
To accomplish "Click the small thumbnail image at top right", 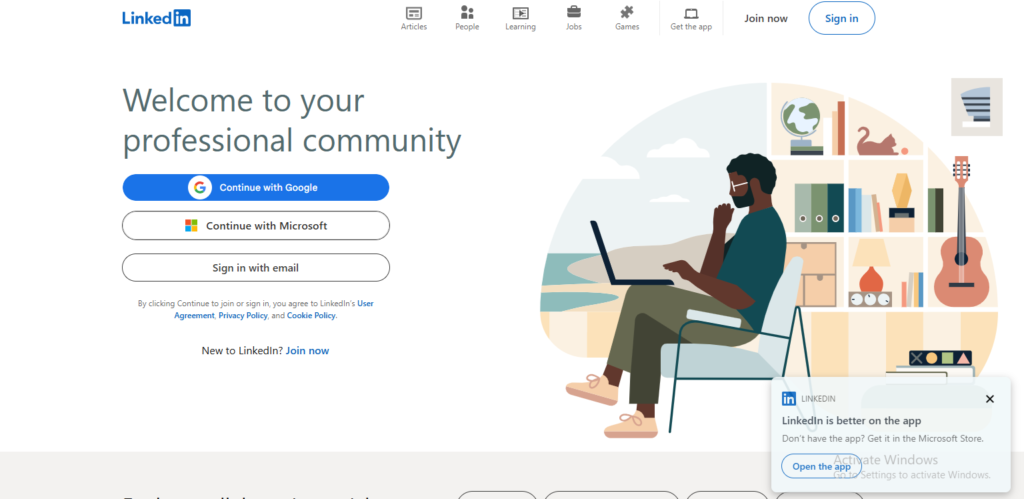I will [x=975, y=107].
